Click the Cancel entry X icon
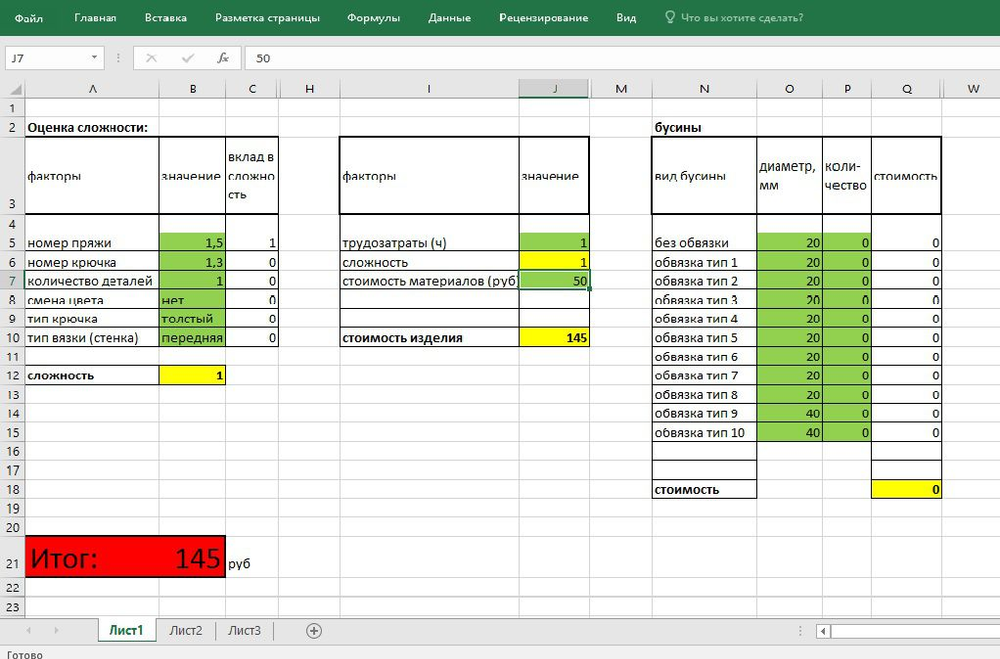Viewport: 1000px width, 659px height. 151,58
